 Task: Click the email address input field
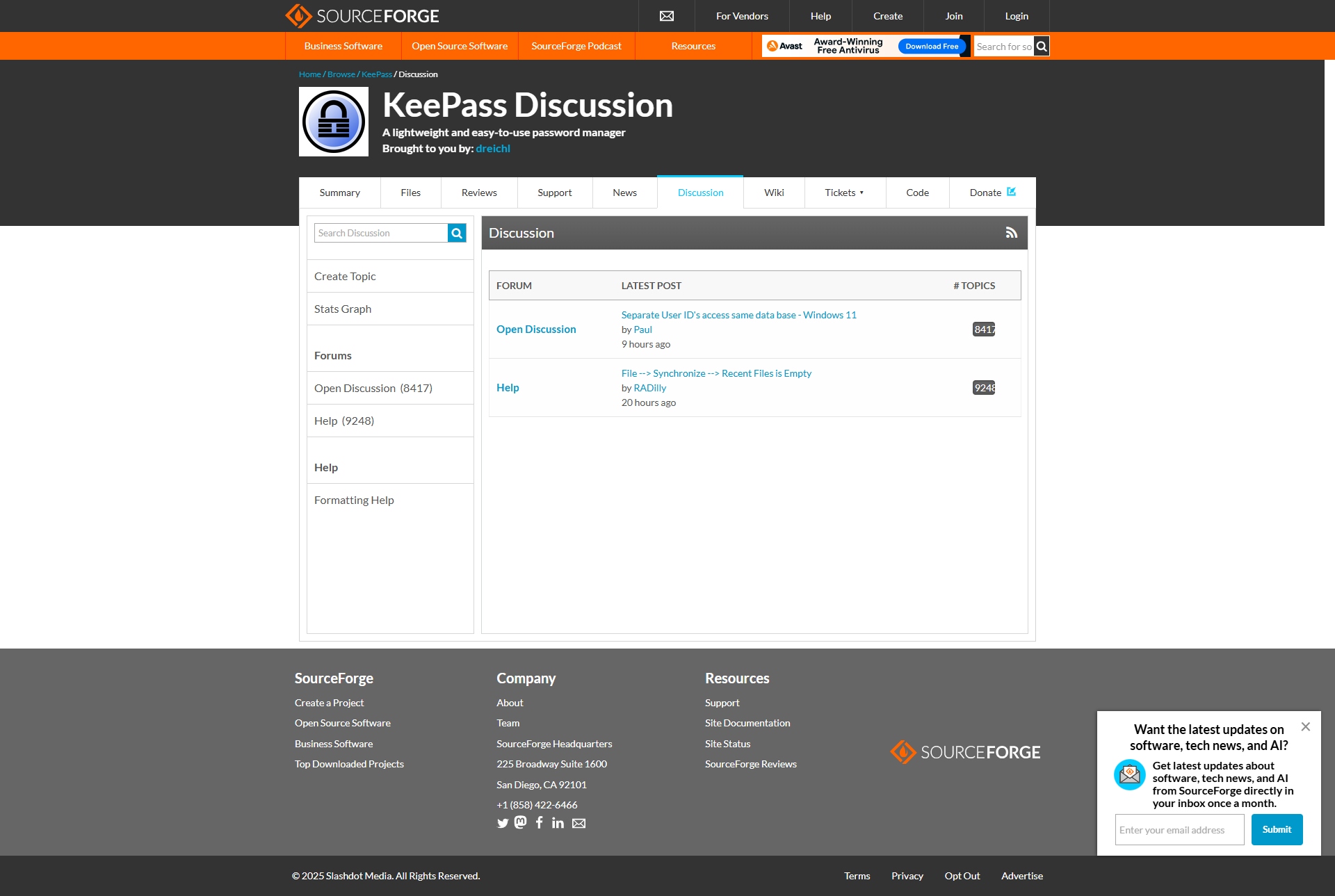pos(1179,830)
